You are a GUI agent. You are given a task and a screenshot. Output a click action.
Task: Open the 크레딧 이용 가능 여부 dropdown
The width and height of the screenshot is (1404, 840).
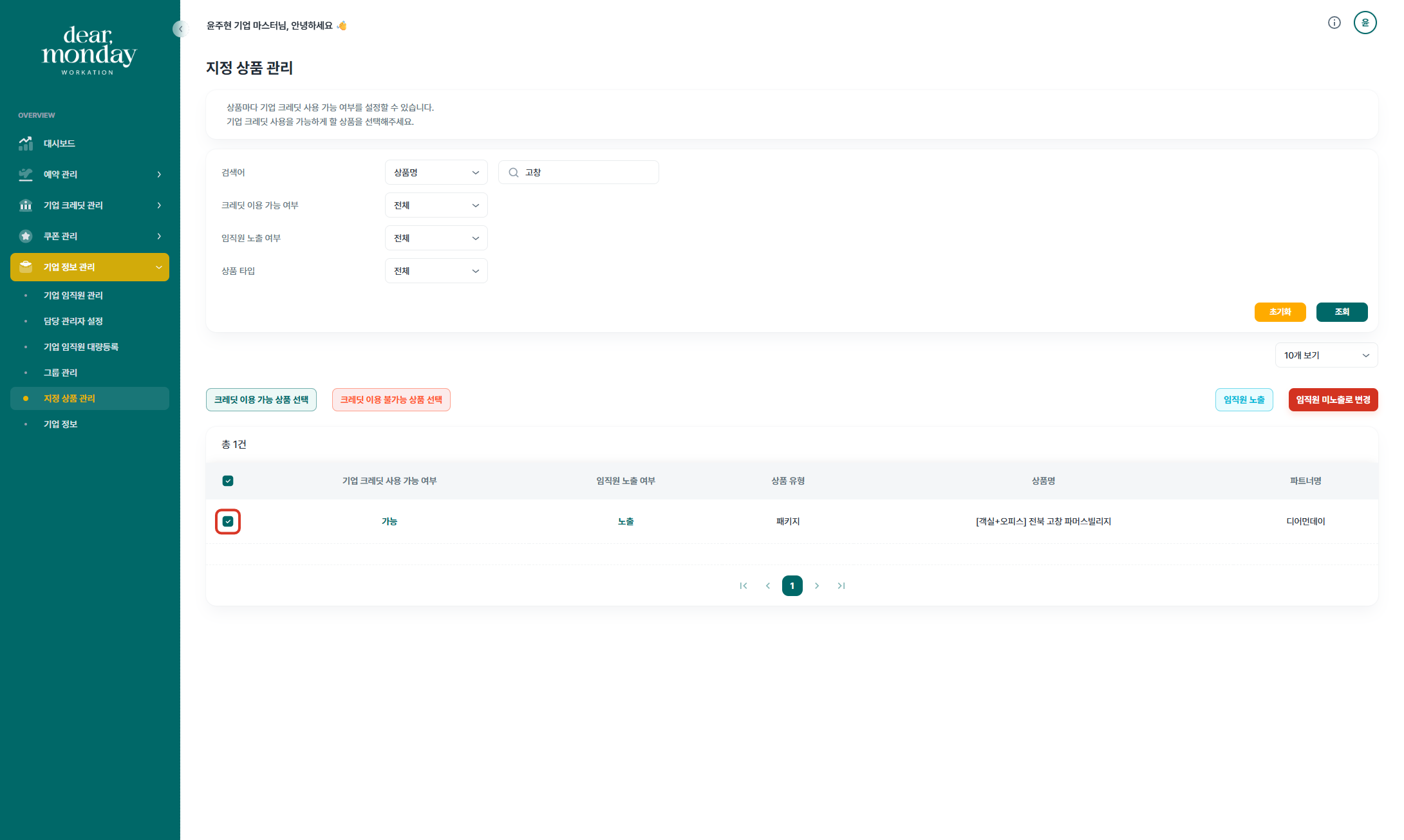pyautogui.click(x=436, y=205)
